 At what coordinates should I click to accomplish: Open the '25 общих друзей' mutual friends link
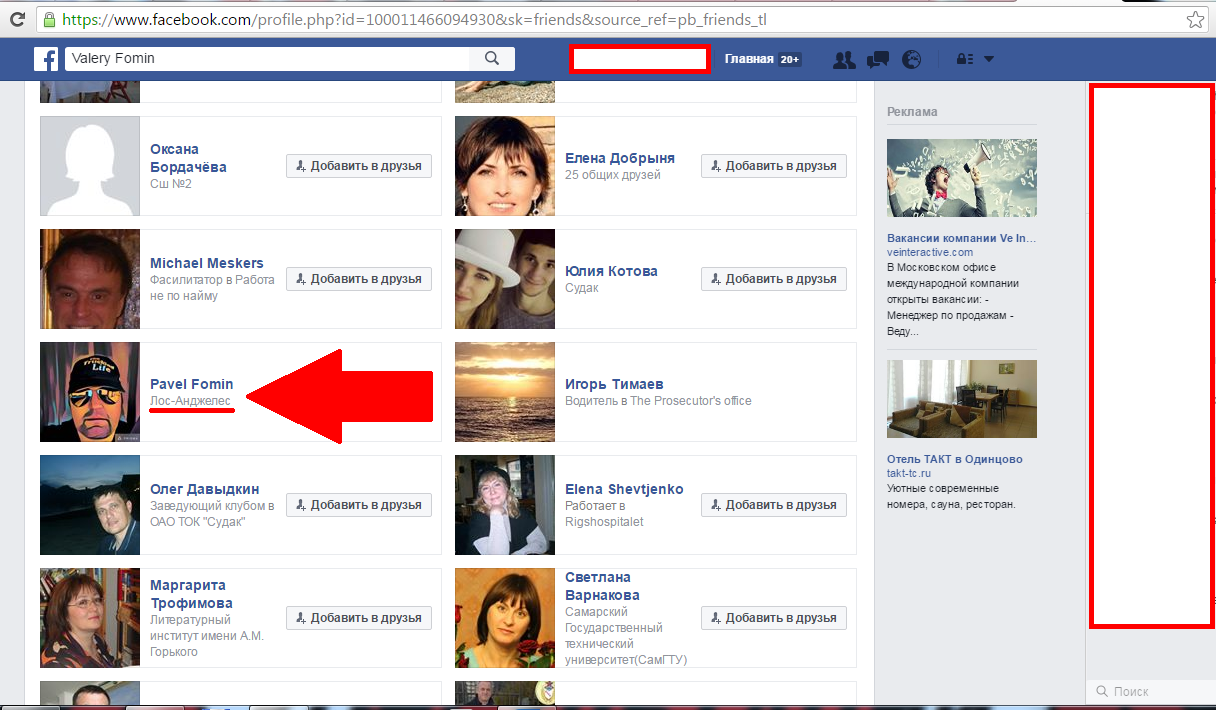(x=613, y=176)
